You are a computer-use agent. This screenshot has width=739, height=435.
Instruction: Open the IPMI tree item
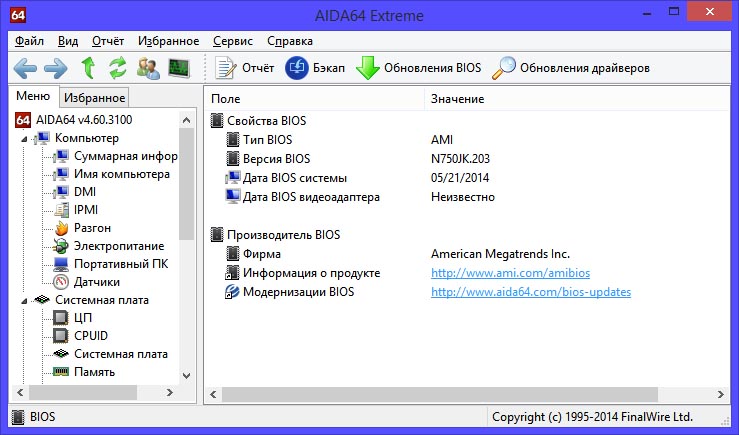click(x=76, y=210)
